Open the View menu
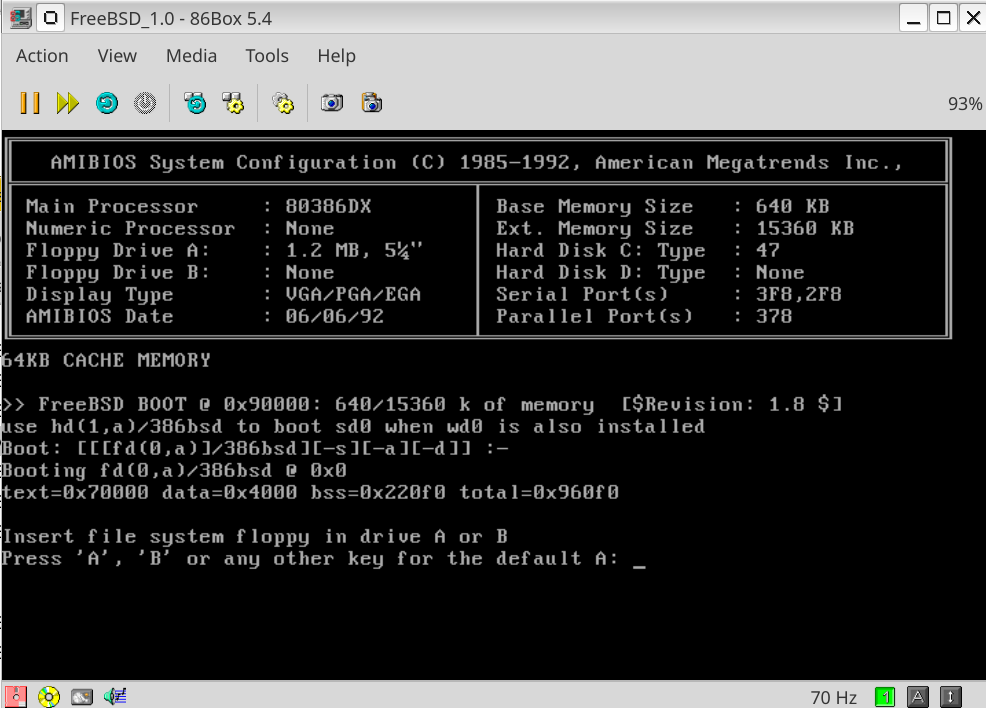This screenshot has height=708, width=986. (117, 56)
